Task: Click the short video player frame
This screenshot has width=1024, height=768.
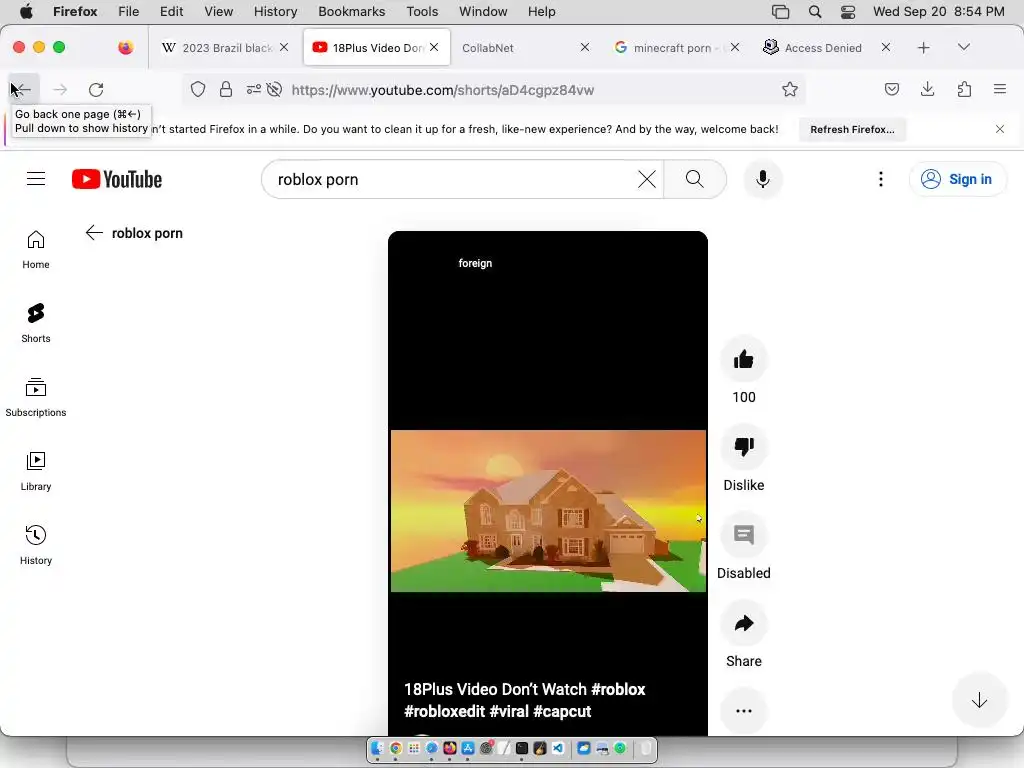Action: [547, 483]
